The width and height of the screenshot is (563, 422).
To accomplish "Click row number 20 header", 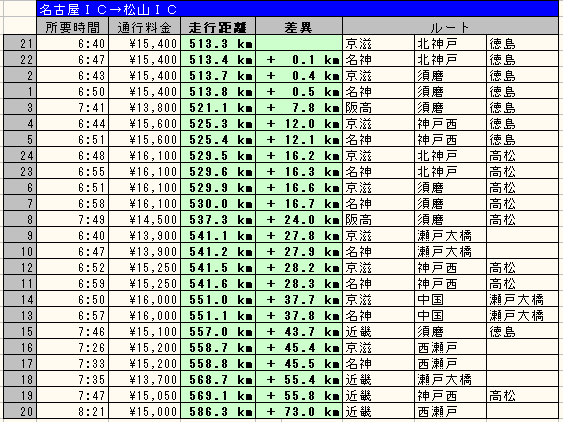I will click(20, 411).
